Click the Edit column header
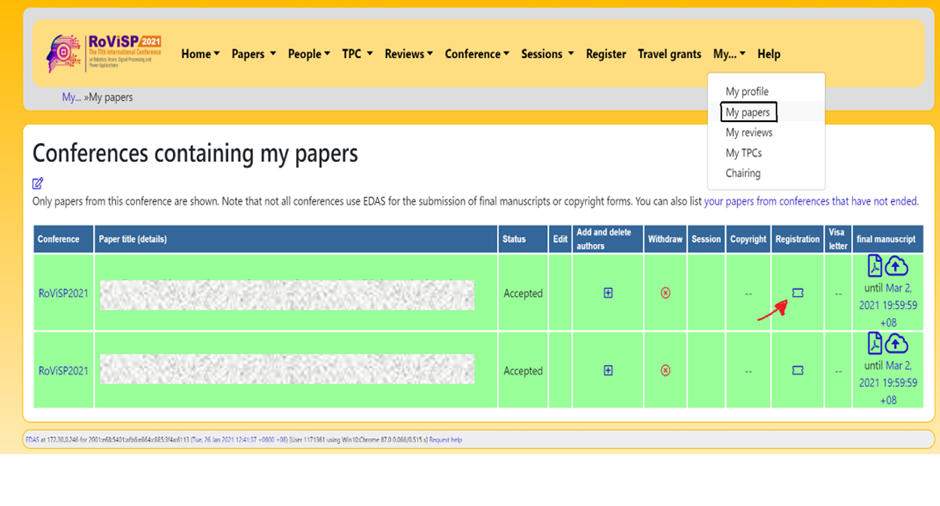This screenshot has height=506, width=940. (x=560, y=239)
